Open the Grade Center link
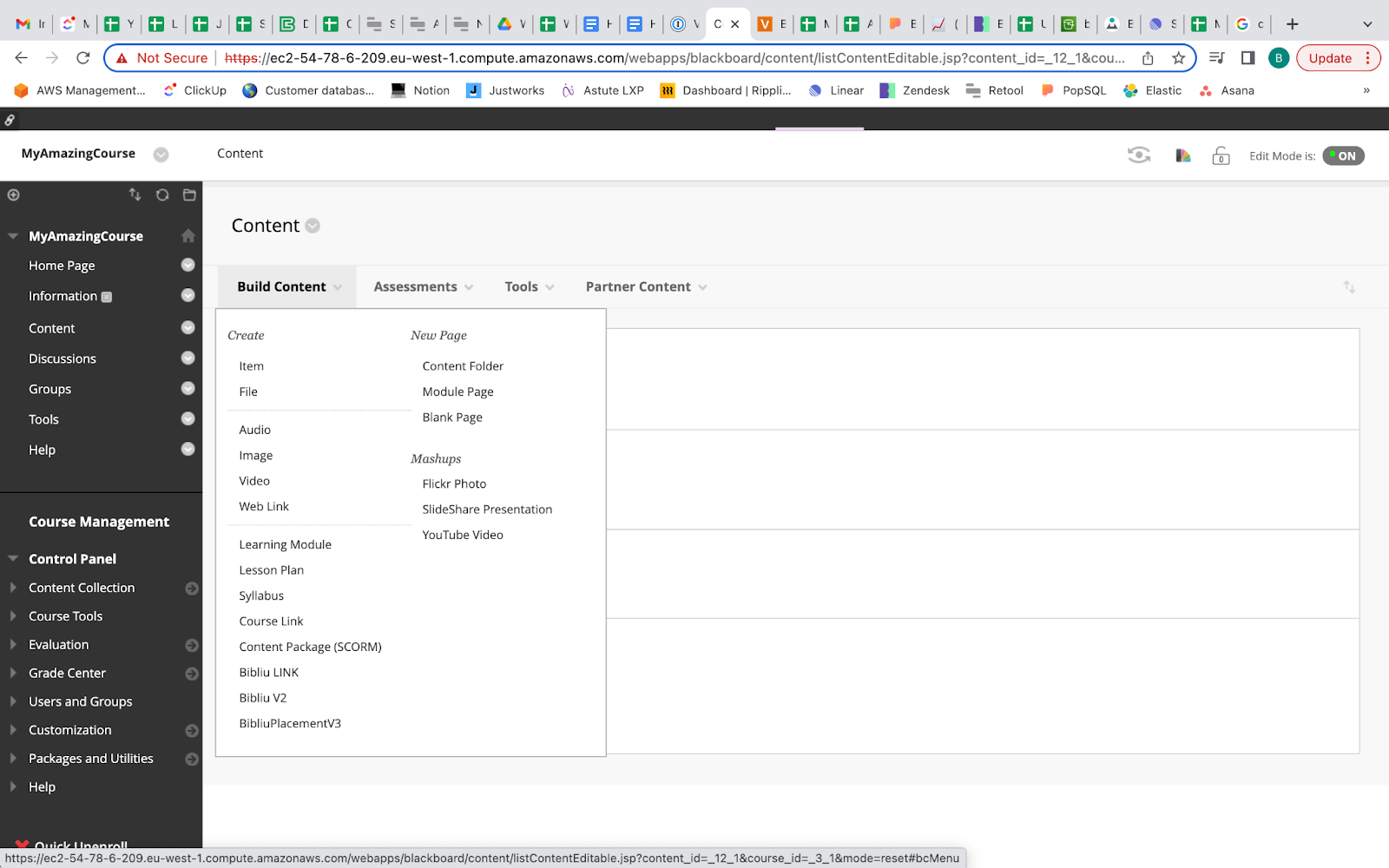The width and height of the screenshot is (1389, 868). (67, 674)
